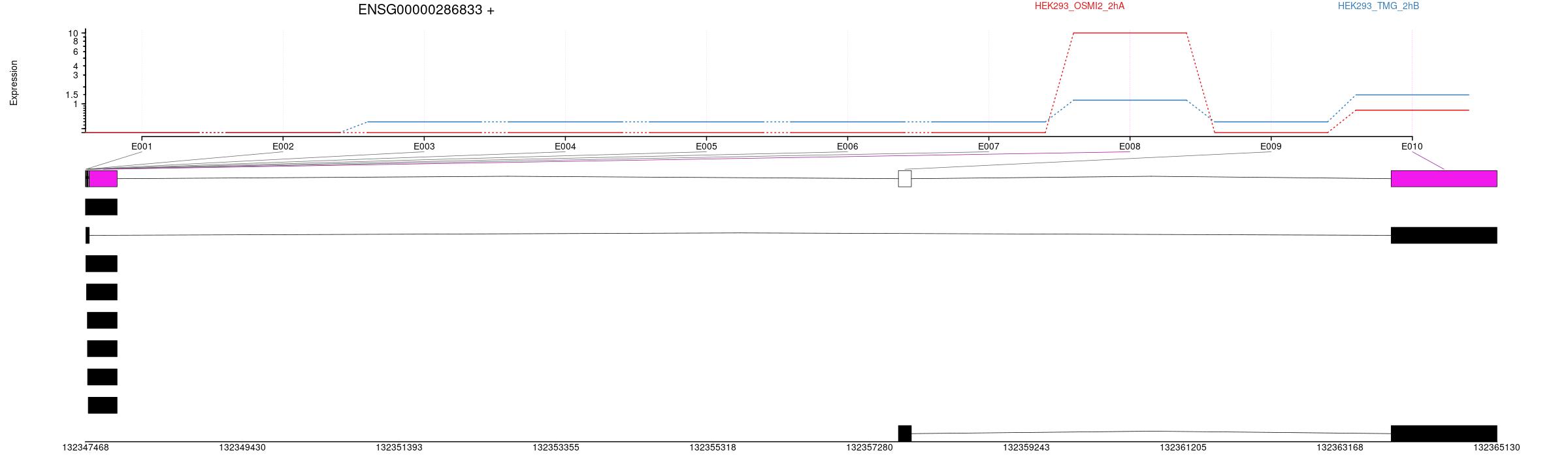Image resolution: width=1568 pixels, height=457 pixels.
Task: Click the blue expression segment at E010
Action: click(1412, 95)
